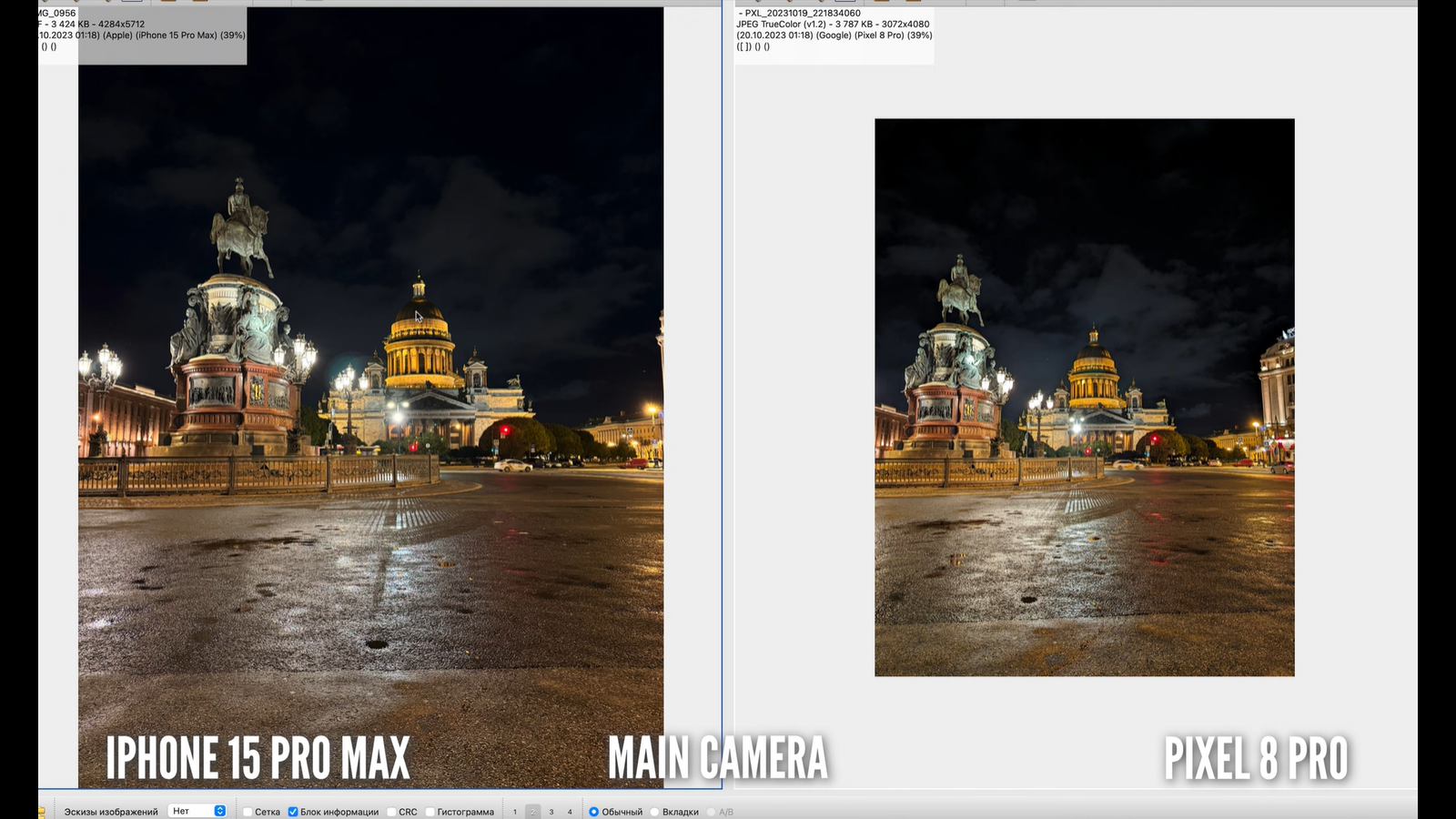Click the iPhone 15 Pro Max info block
The width and height of the screenshot is (1456, 819).
click(142, 35)
